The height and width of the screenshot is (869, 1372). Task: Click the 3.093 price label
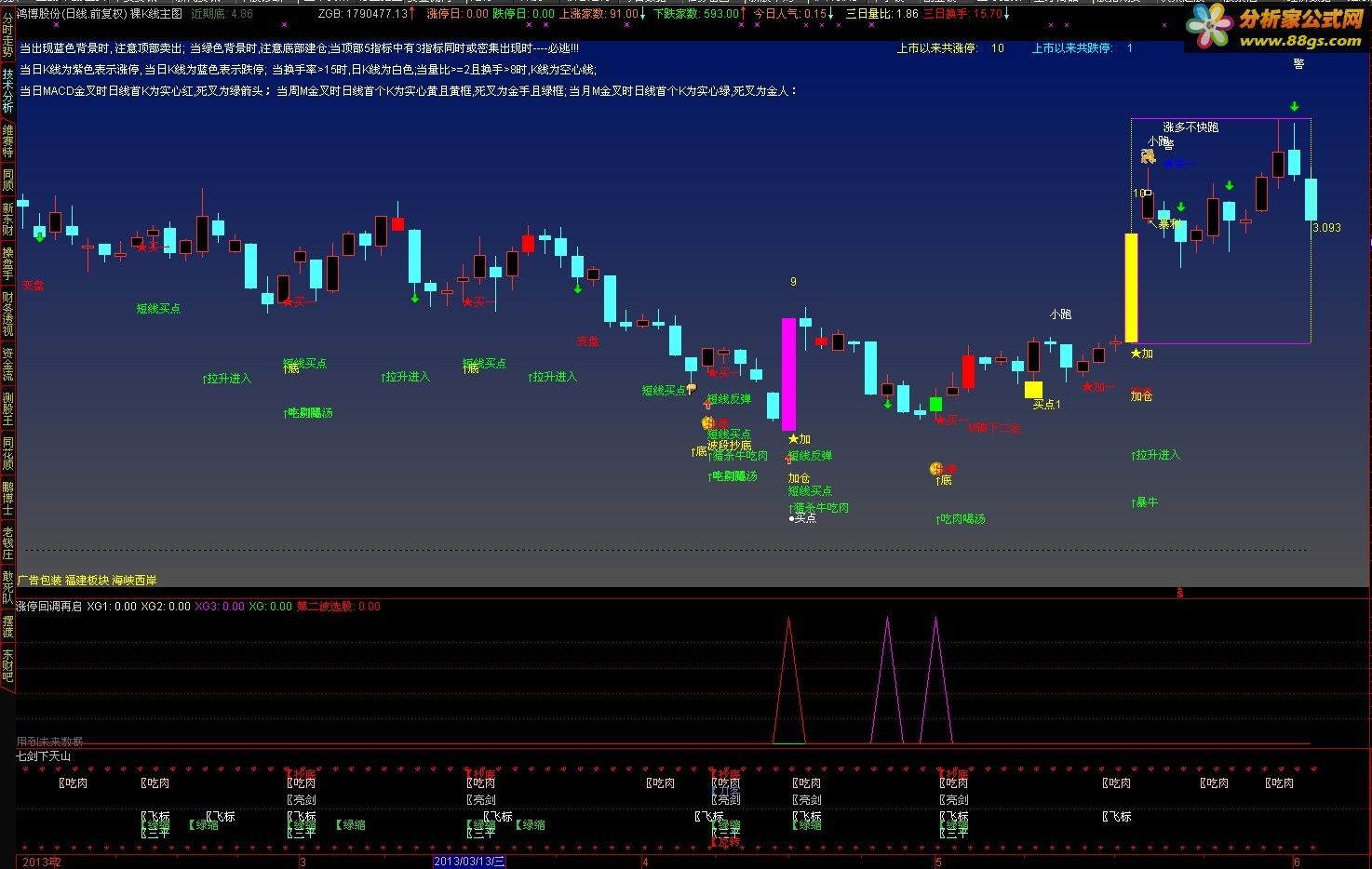tap(1326, 228)
